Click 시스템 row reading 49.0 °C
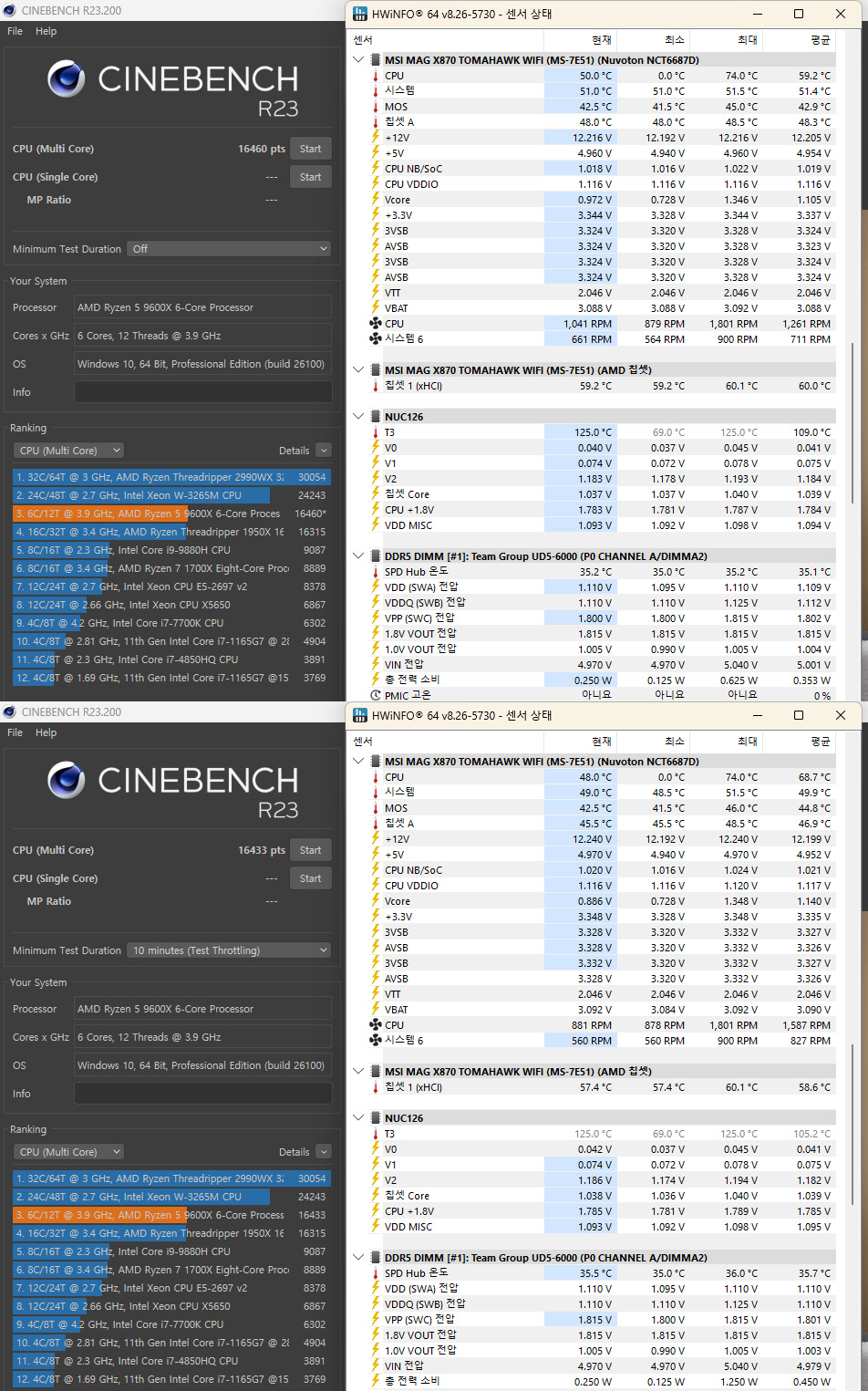 coord(601,793)
